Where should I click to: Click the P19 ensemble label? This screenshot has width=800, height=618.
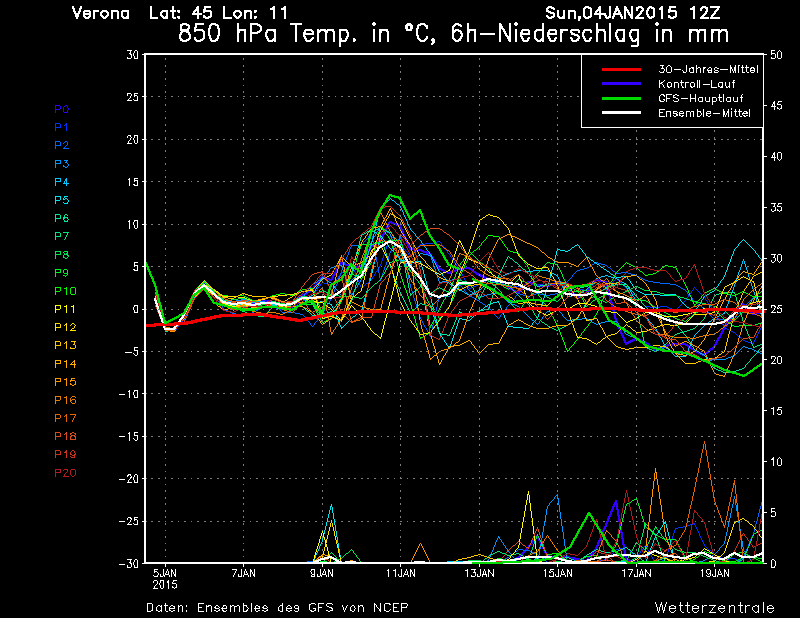[x=65, y=454]
